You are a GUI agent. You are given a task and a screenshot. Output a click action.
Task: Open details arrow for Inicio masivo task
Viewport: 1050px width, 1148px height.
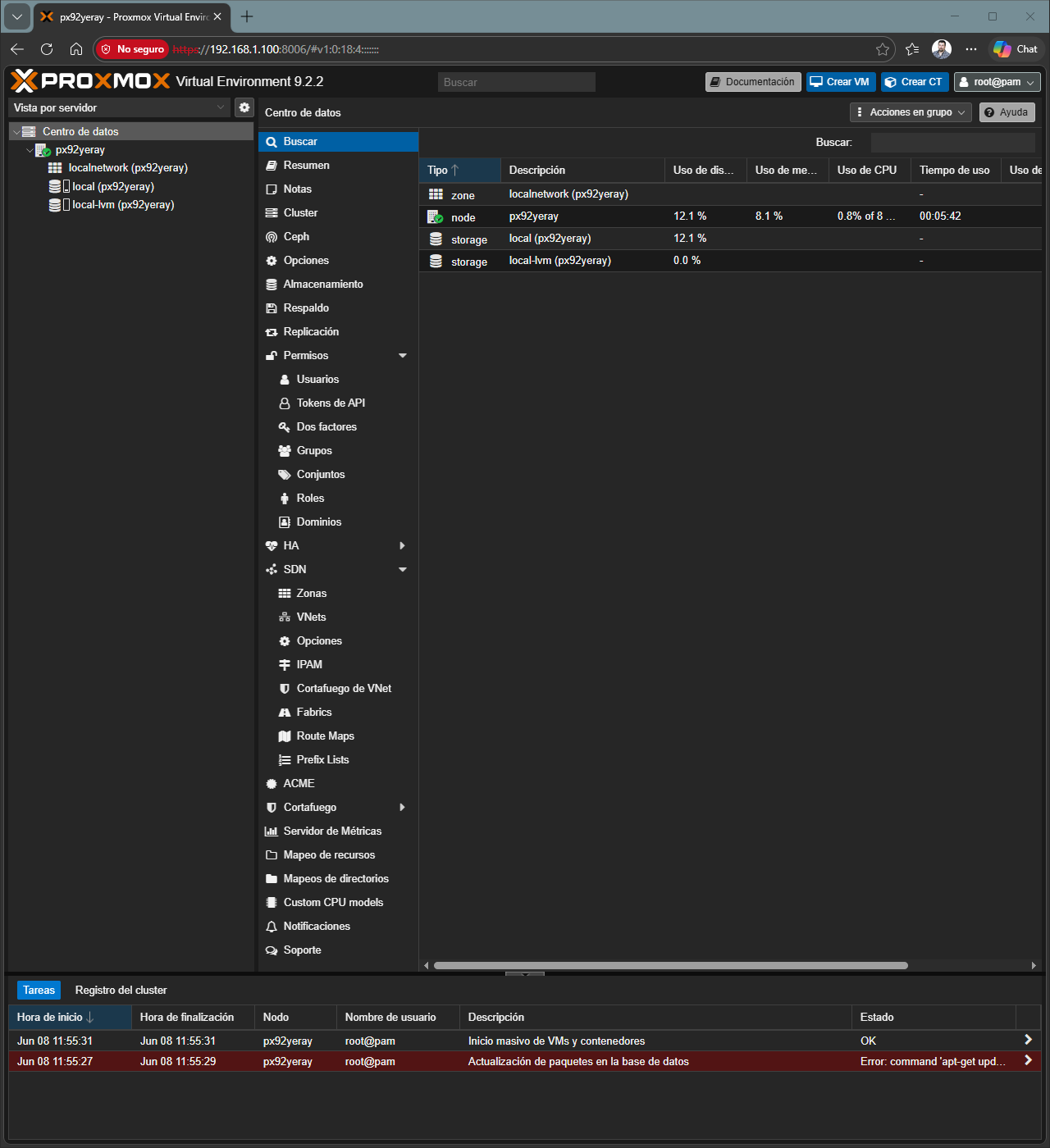(1028, 1040)
